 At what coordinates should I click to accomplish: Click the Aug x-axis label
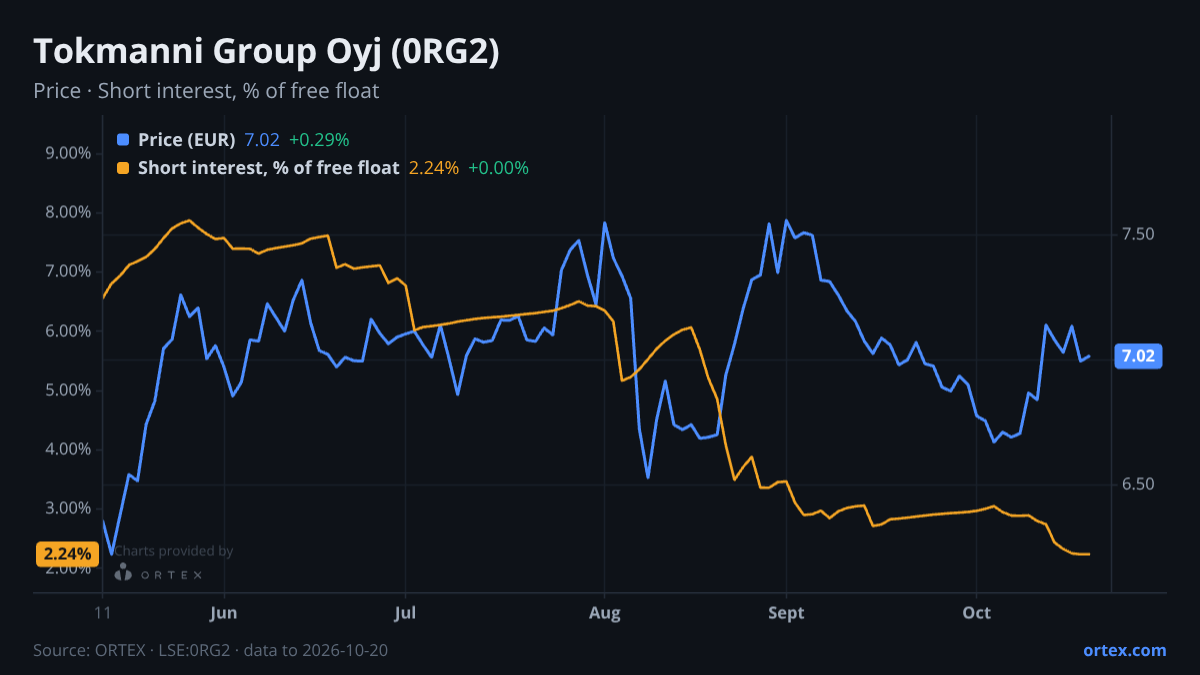pyautogui.click(x=604, y=612)
